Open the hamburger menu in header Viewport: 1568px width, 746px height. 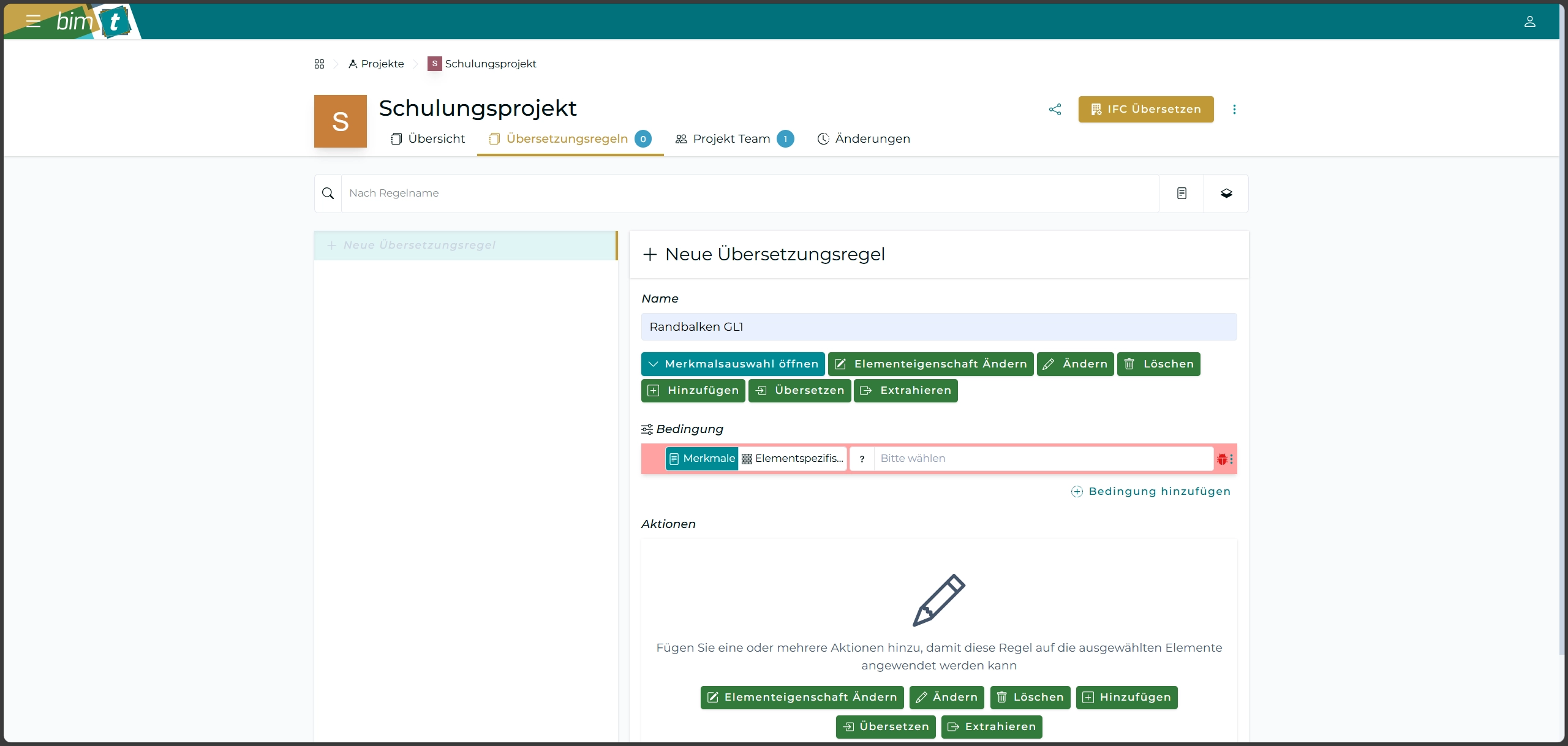tap(33, 21)
